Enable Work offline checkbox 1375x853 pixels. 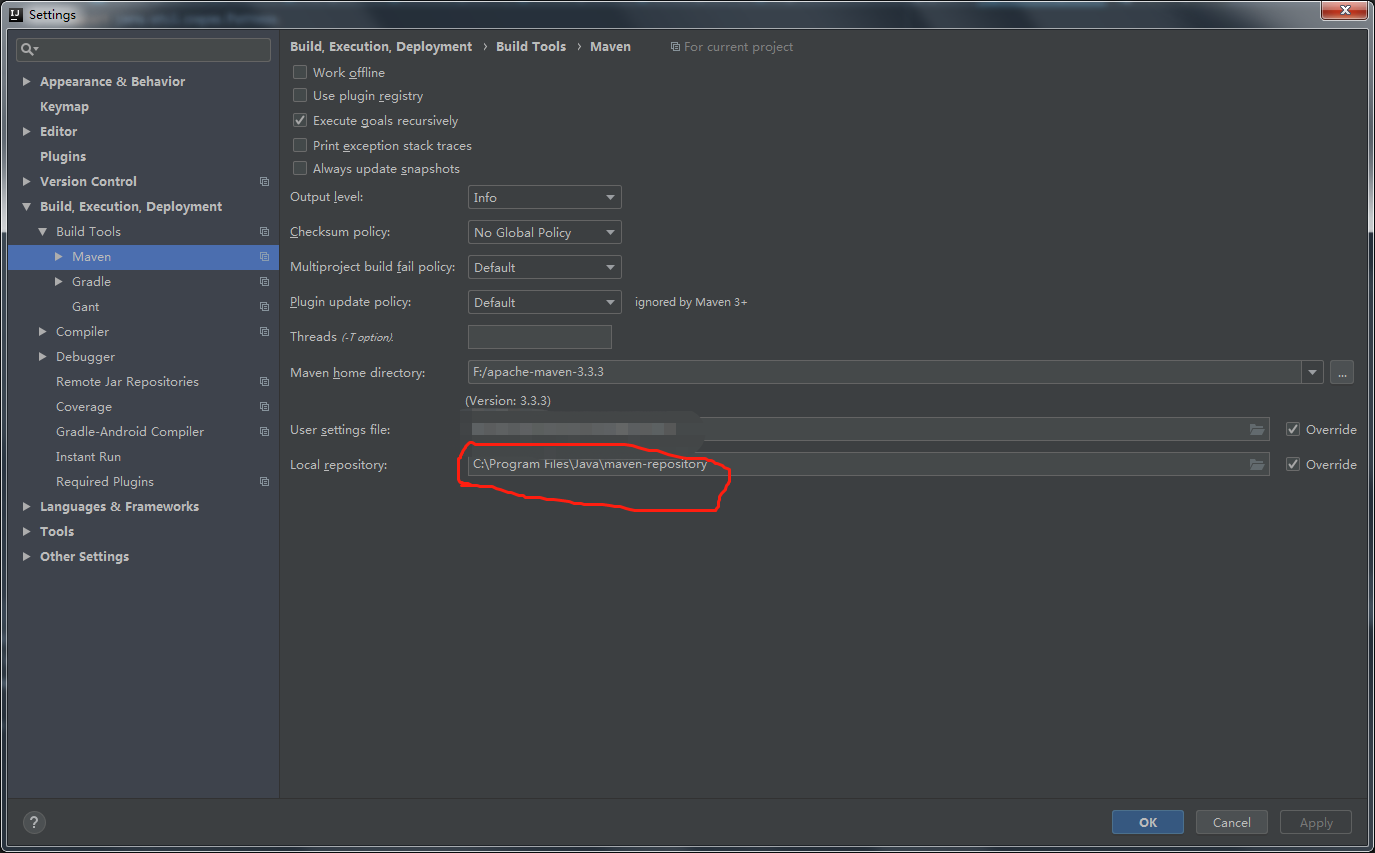tap(299, 72)
